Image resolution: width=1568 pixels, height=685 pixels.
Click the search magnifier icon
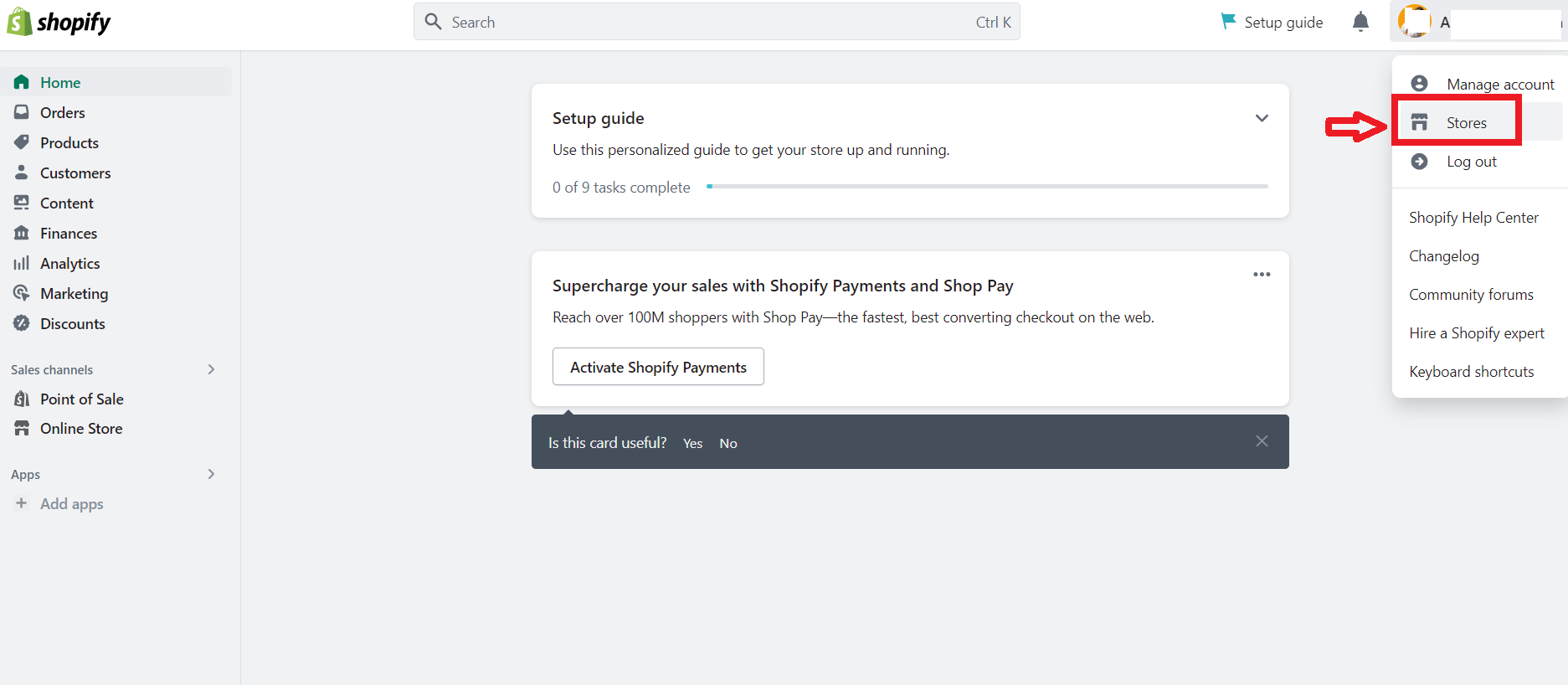pos(433,22)
